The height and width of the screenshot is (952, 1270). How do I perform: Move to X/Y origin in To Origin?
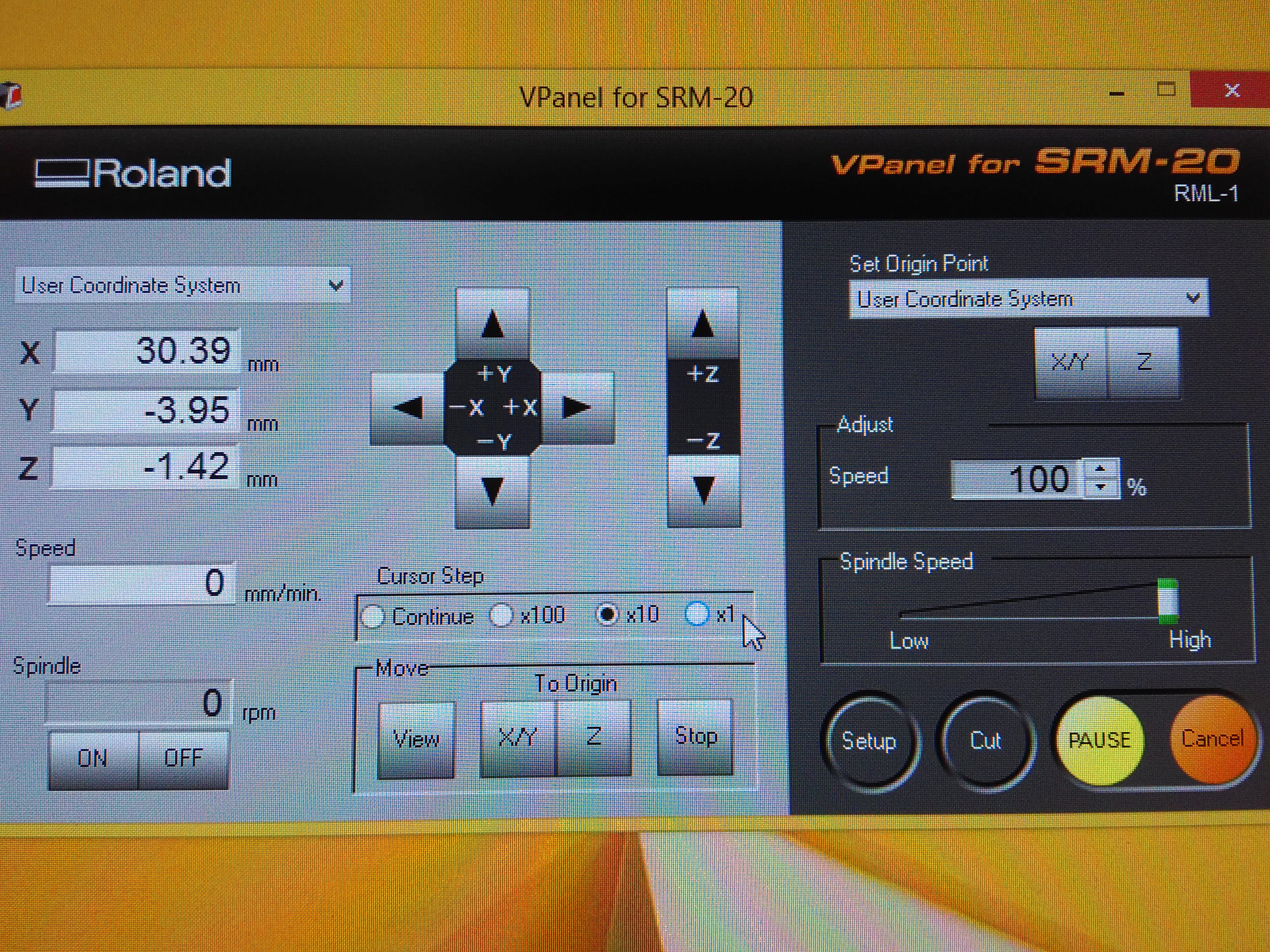point(518,738)
